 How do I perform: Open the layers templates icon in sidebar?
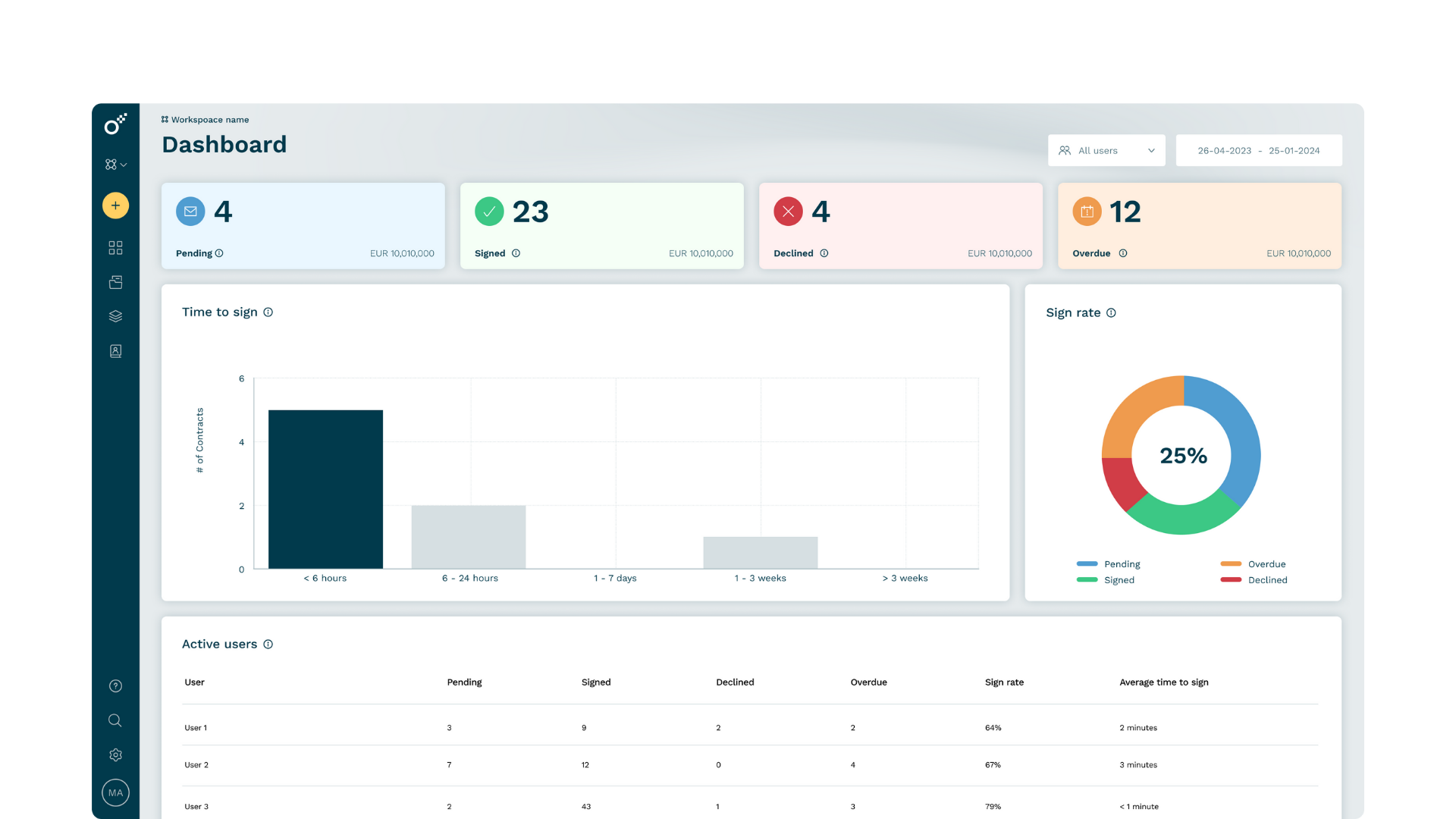click(115, 316)
